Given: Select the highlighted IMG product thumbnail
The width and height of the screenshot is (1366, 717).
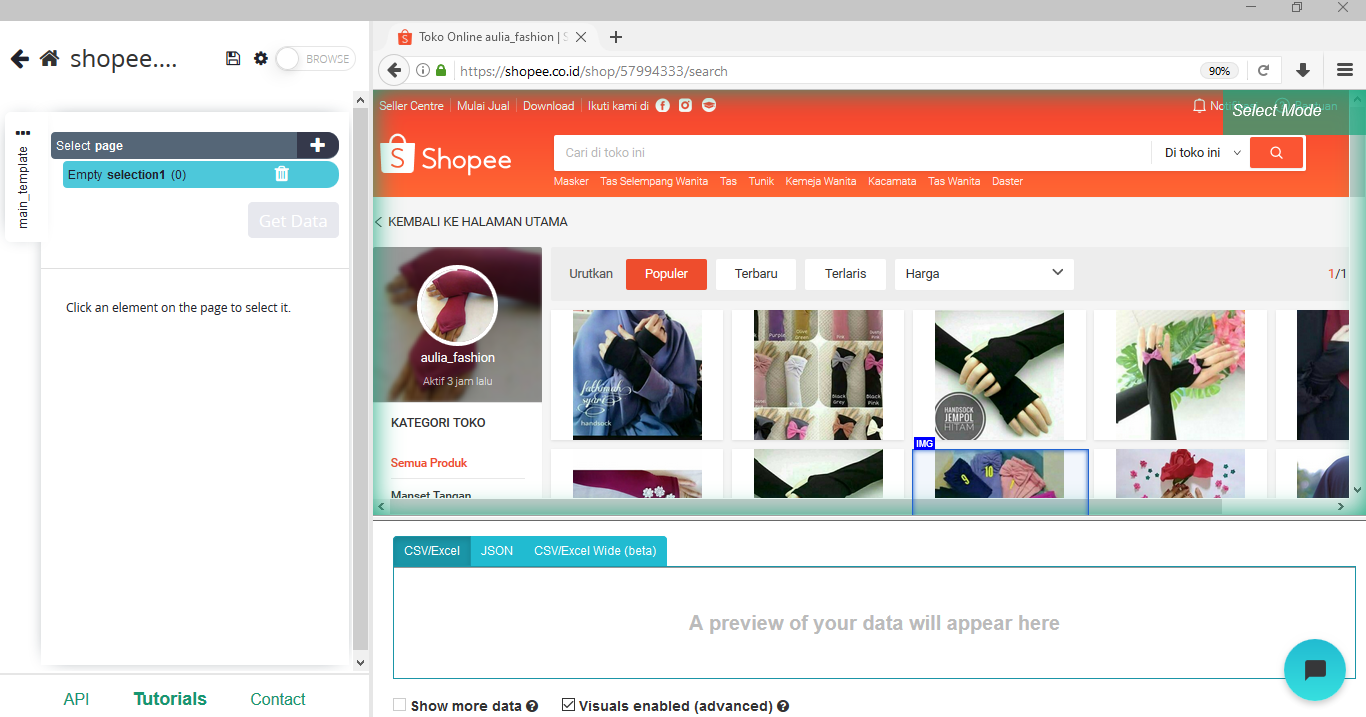Looking at the screenshot, I should pos(1000,474).
